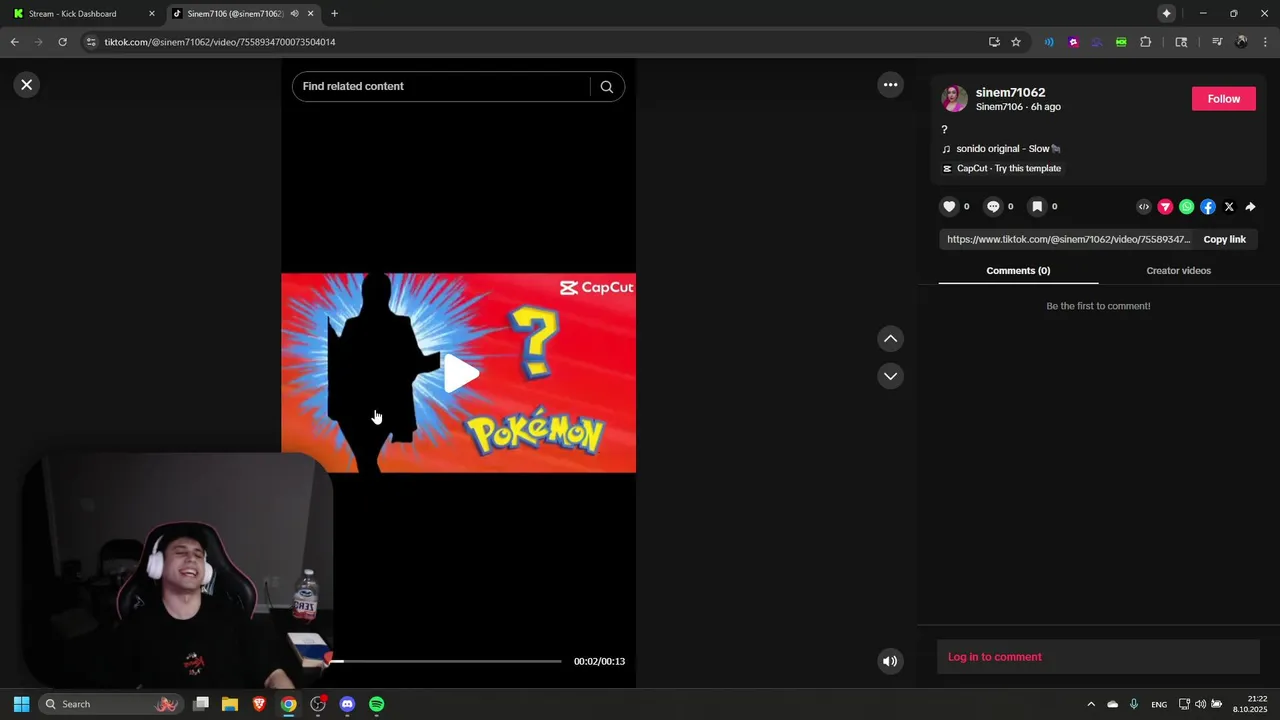Expand the hidden system tray icons
Image resolution: width=1280 pixels, height=720 pixels.
pos(1091,704)
